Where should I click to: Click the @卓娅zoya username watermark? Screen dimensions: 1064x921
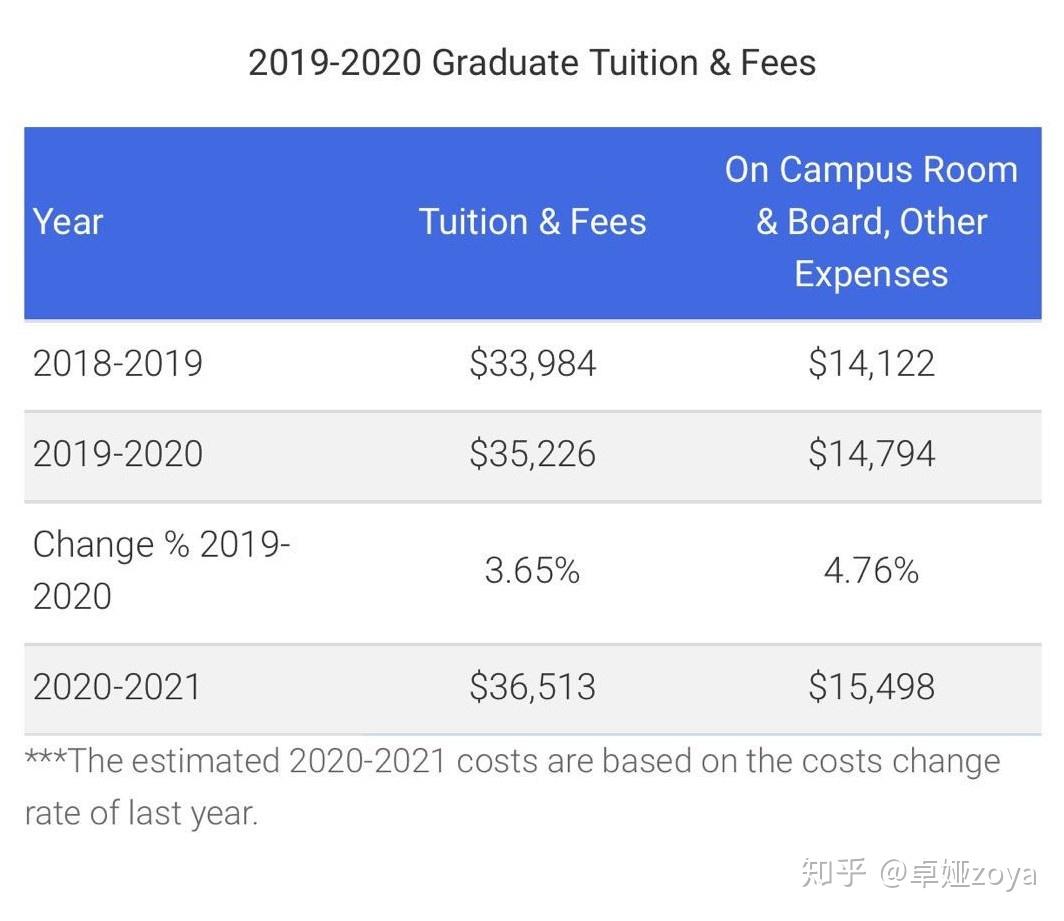click(958, 873)
